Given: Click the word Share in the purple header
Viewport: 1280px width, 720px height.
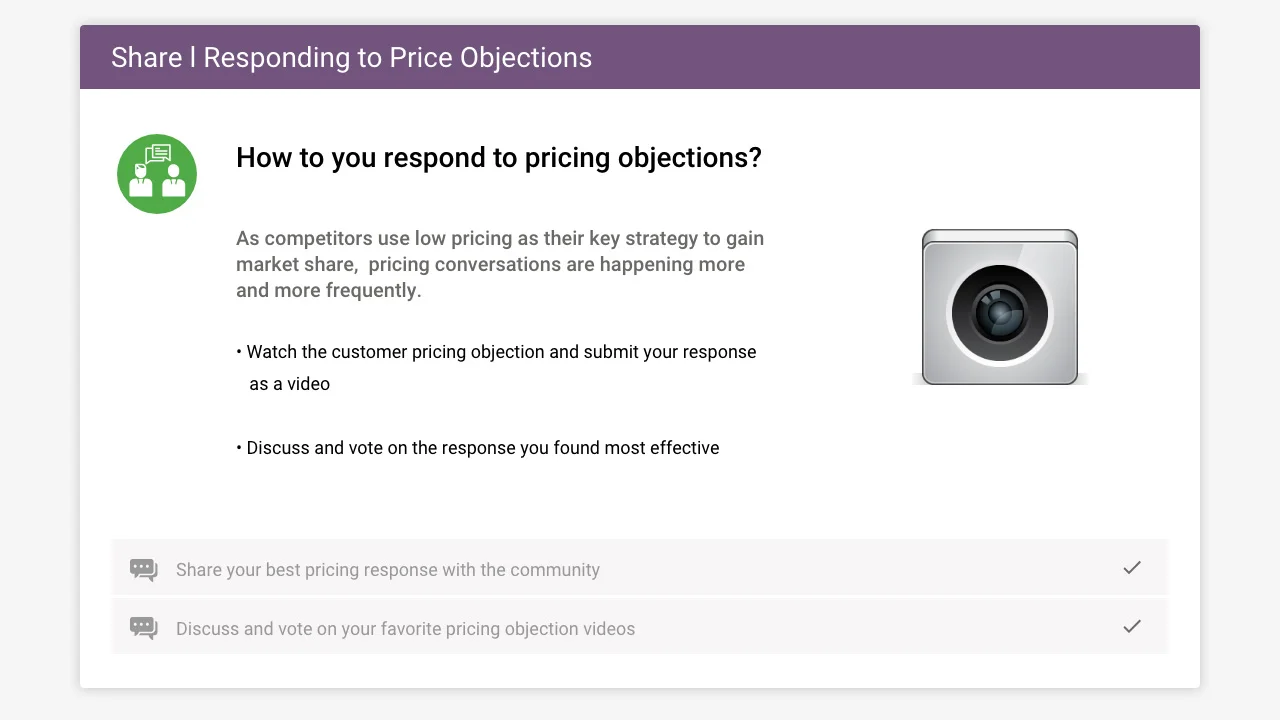Looking at the screenshot, I should point(146,58).
